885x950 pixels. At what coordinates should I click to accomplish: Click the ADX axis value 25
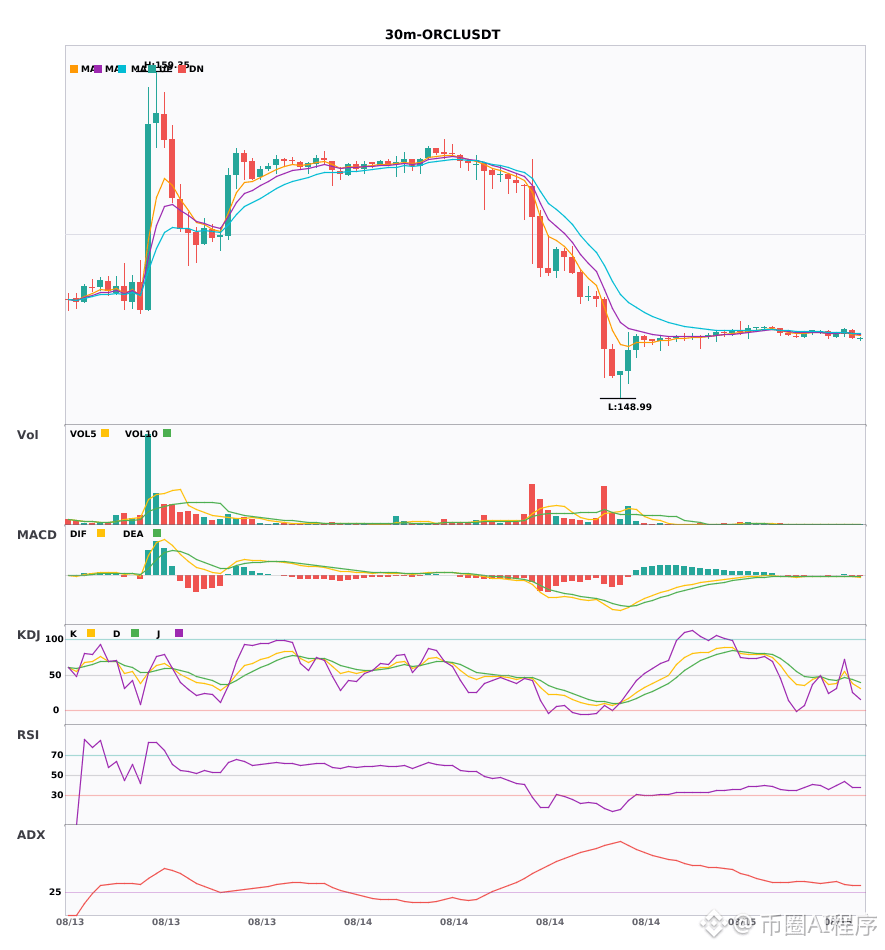pos(55,892)
